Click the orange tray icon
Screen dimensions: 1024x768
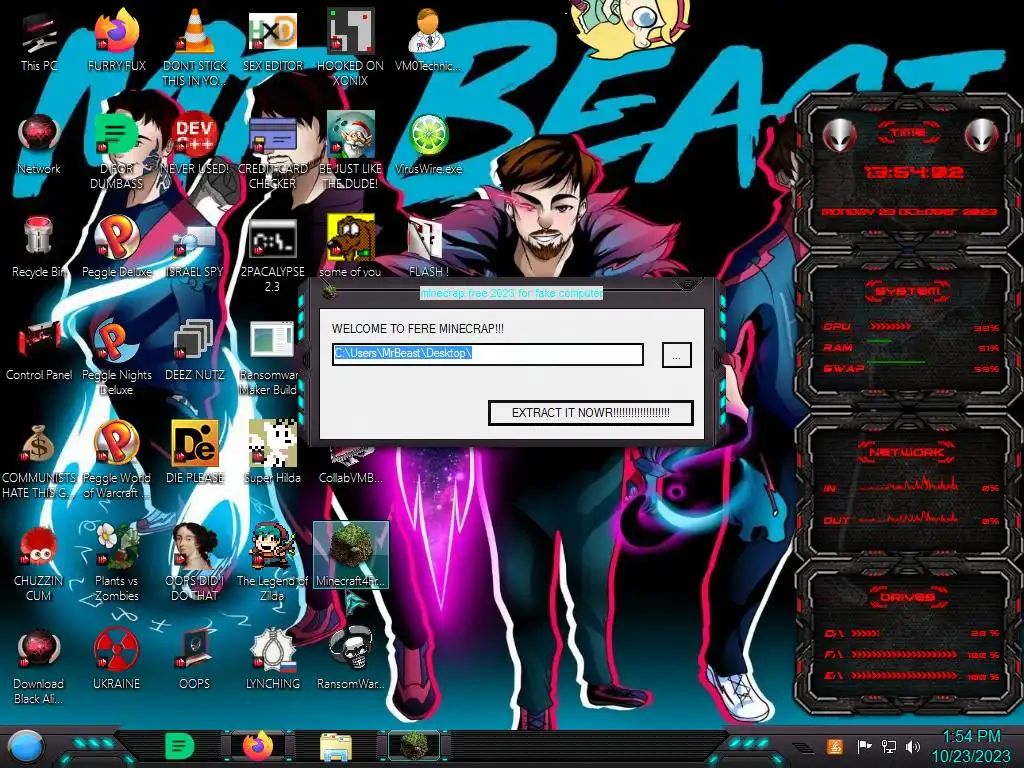(835, 746)
